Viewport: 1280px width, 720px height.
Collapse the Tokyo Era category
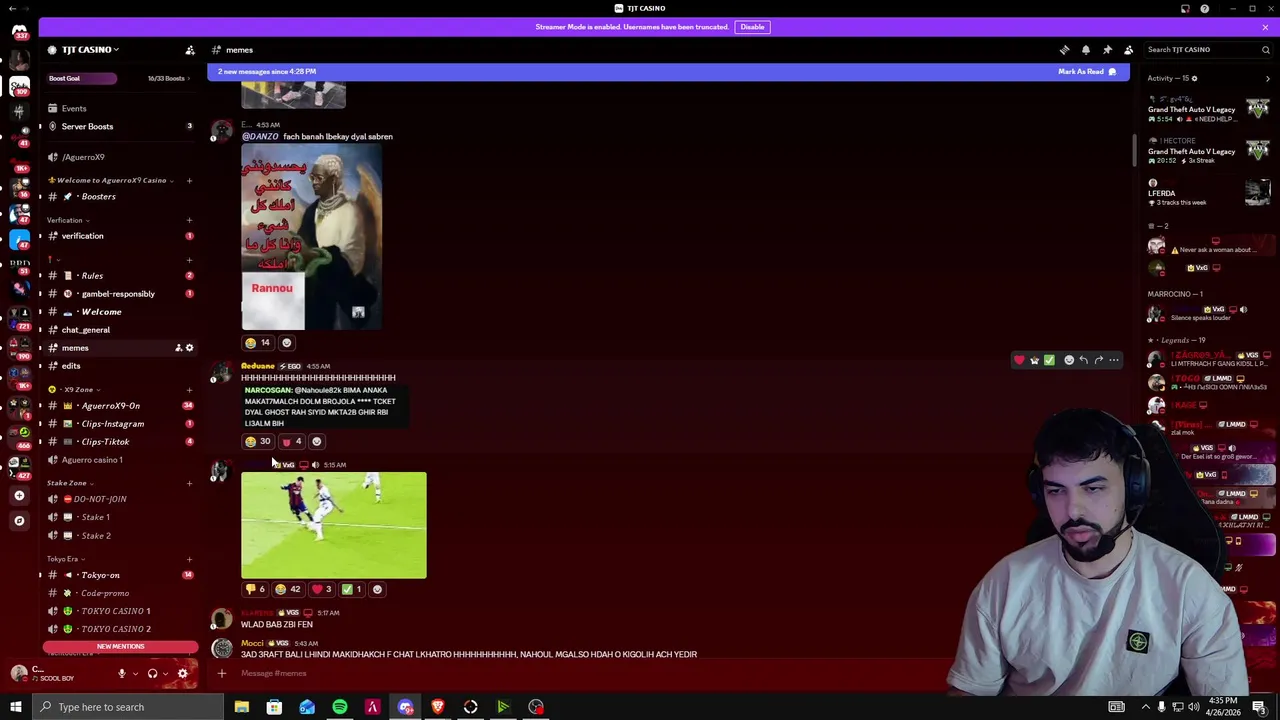pyautogui.click(x=66, y=559)
